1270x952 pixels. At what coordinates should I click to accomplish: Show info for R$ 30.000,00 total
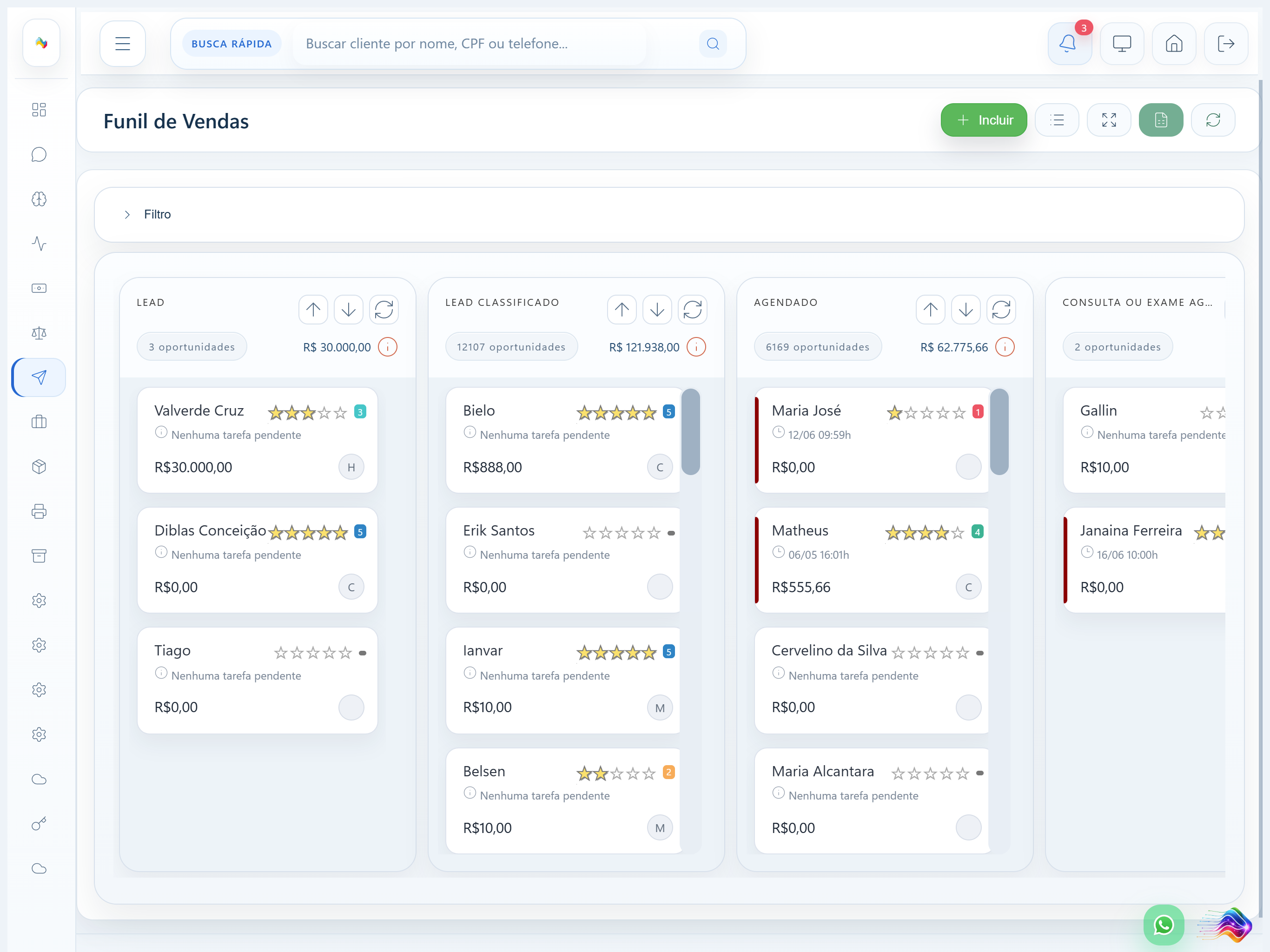click(388, 347)
